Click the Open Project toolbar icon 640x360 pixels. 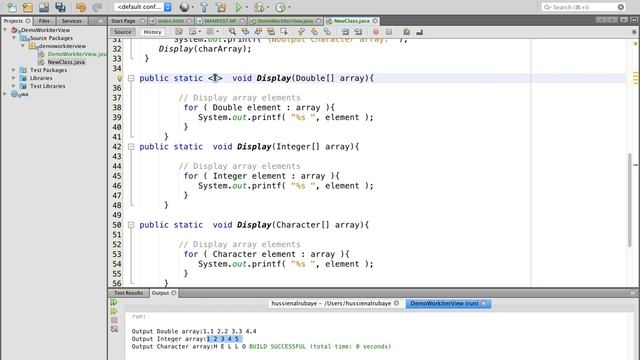44,7
